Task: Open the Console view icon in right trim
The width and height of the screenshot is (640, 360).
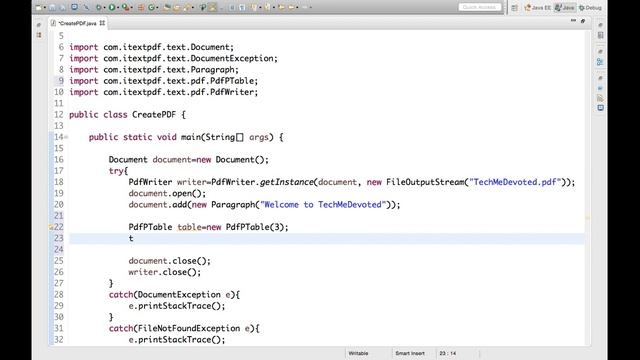Action: point(600,108)
